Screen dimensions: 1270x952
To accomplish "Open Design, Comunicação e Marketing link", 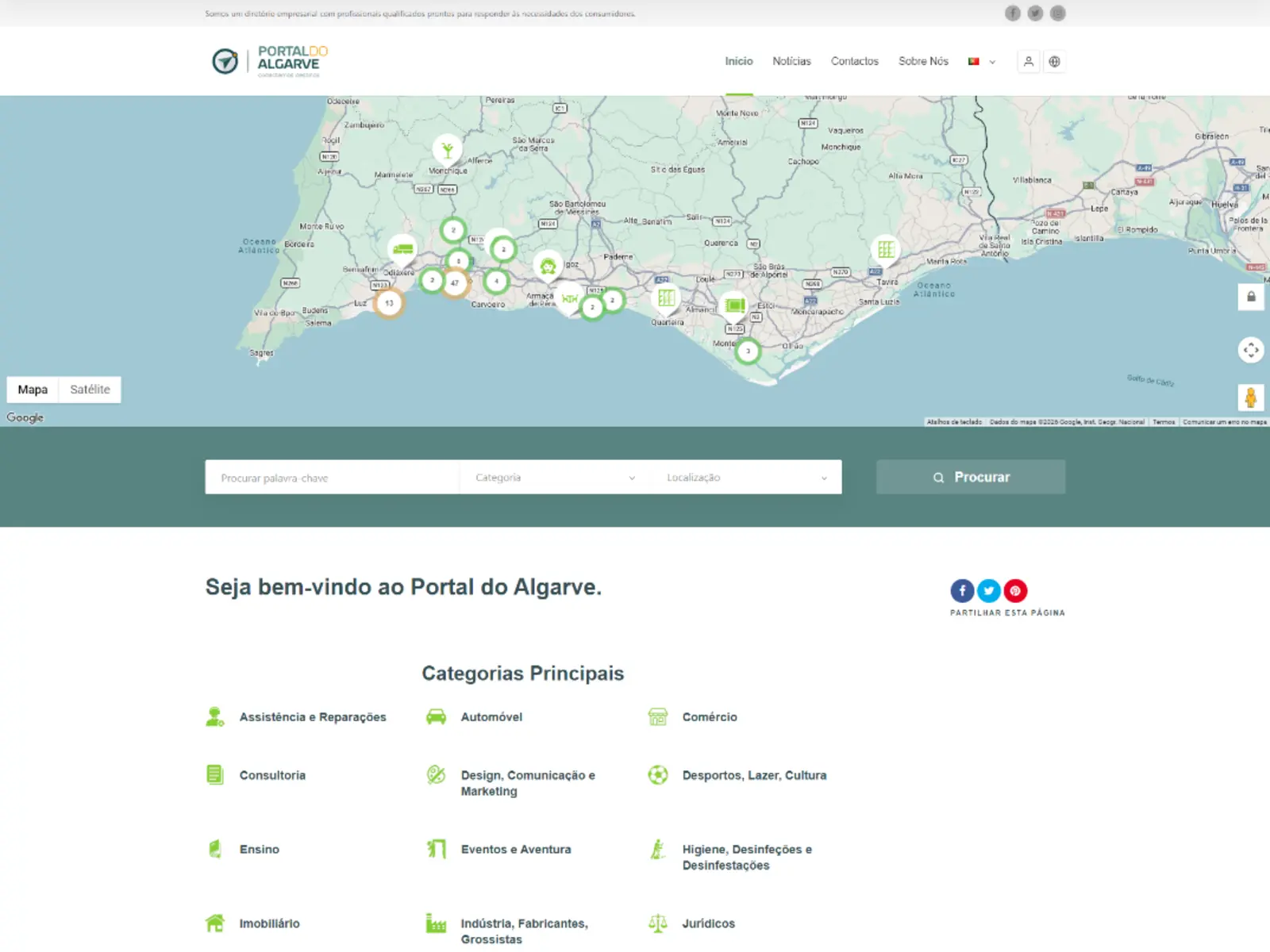I will 528,783.
